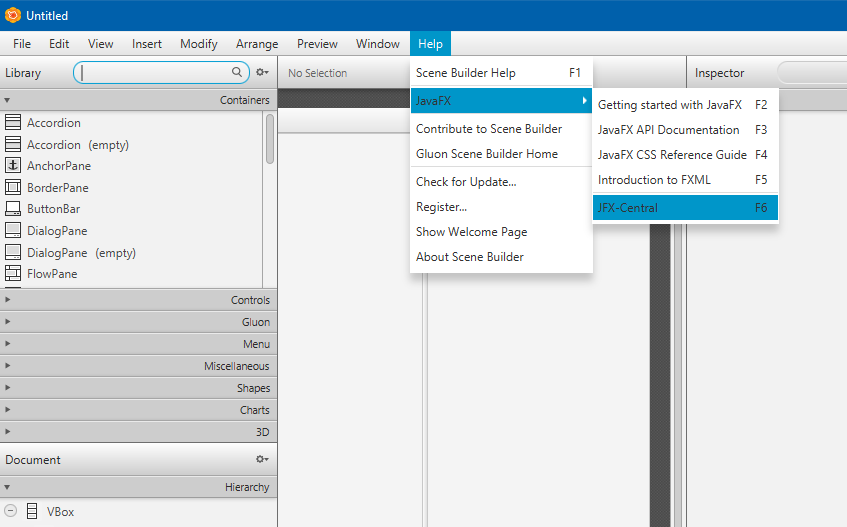847x527 pixels.
Task: Select the DialogPane (empty) icon
Action: (13, 252)
